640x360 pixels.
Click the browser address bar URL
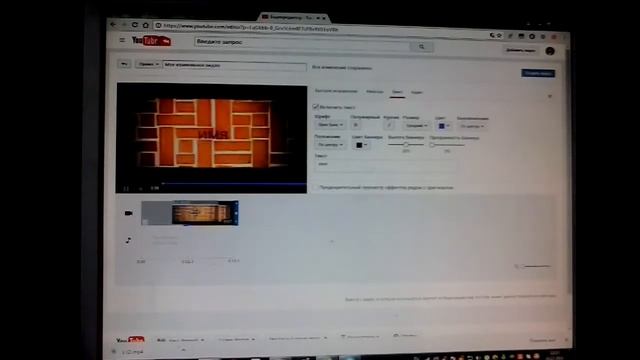point(251,27)
